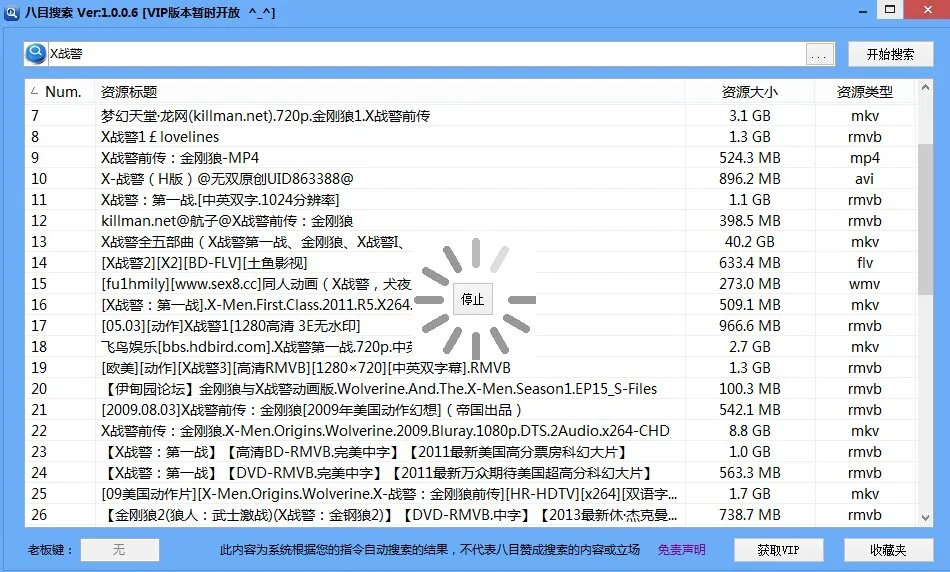The width and height of the screenshot is (950, 572).
Task: Minimize the 八目搜索 window
Action: click(x=863, y=12)
